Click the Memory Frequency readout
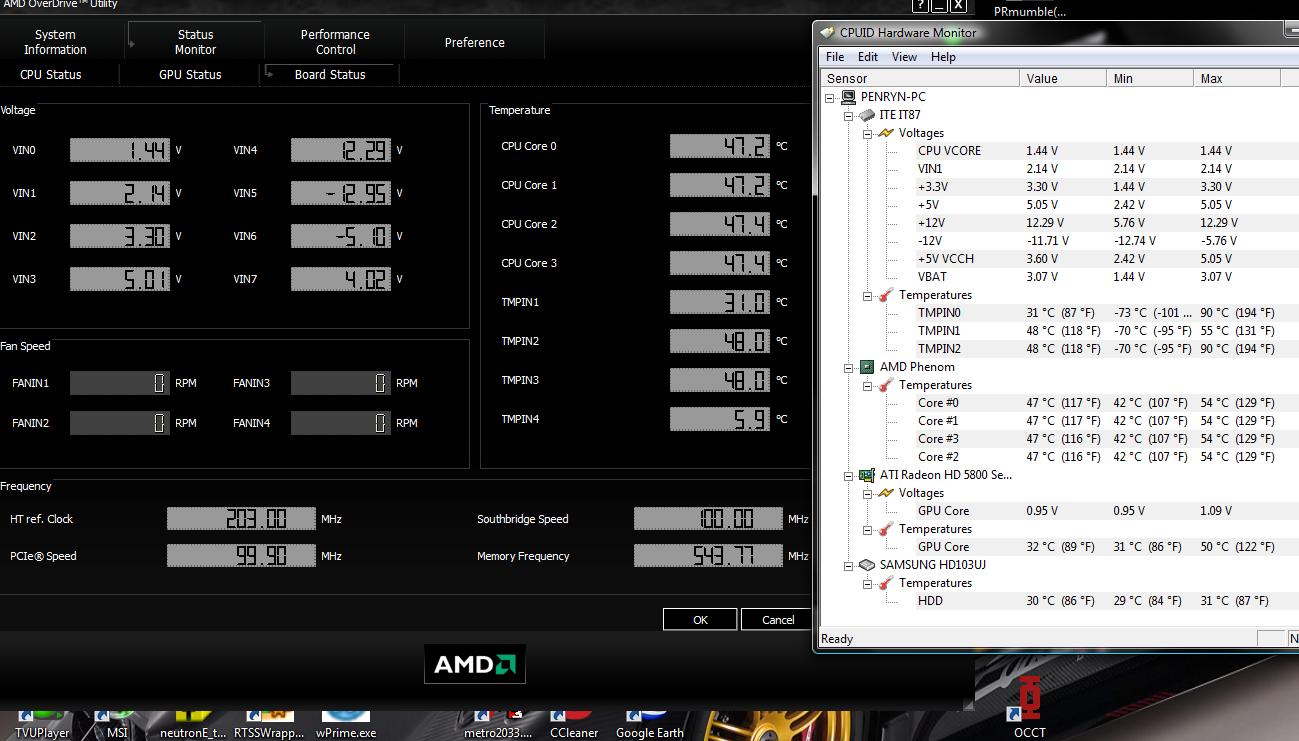The height and width of the screenshot is (741, 1299). coord(708,556)
